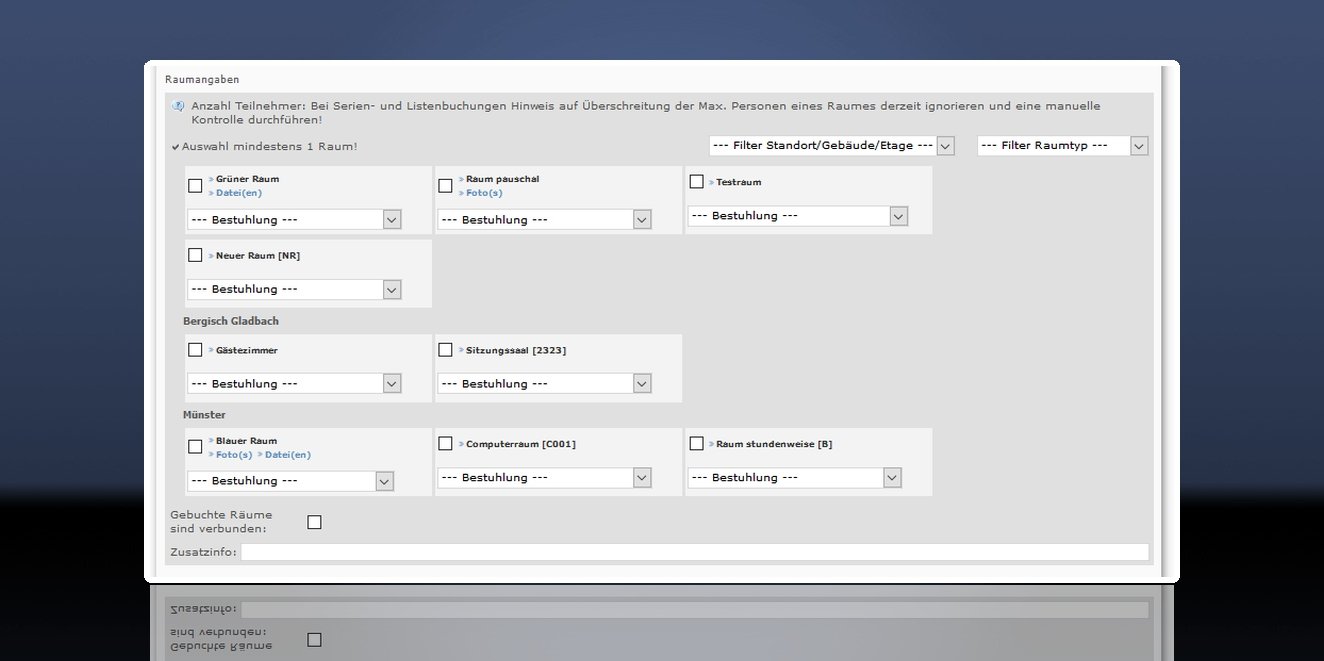Open Bestuhlung dropdown for Computerraum
Image resolution: width=1324 pixels, height=661 pixels.
[x=544, y=478]
